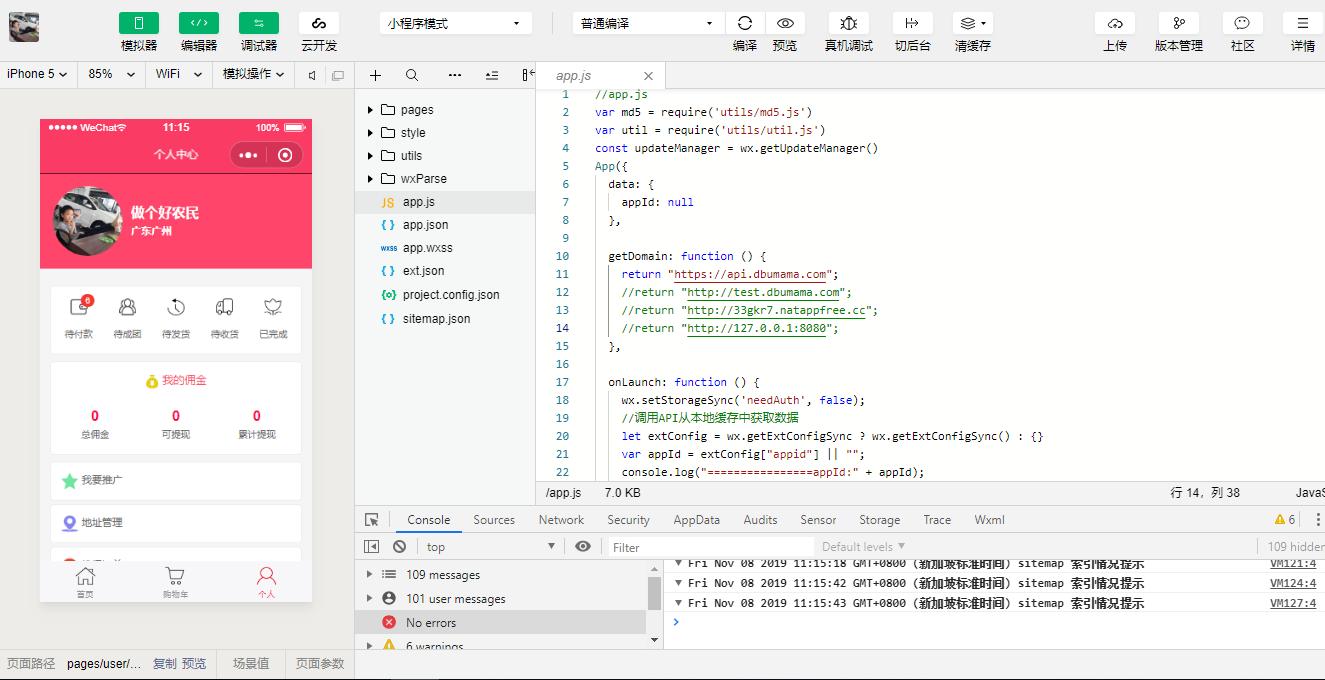
Task: Click the console Filter input field
Action: click(x=700, y=547)
